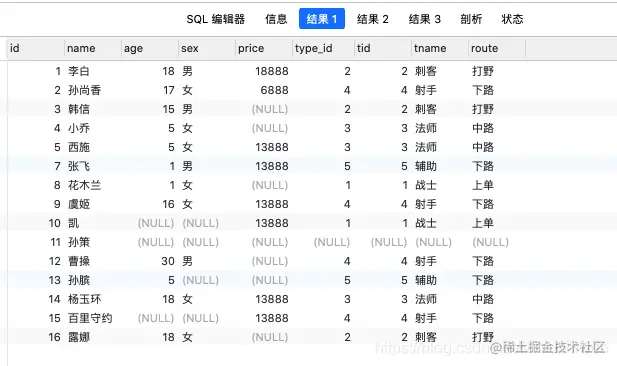Switch to the 状态 tab
617x366 pixels.
[512, 19]
